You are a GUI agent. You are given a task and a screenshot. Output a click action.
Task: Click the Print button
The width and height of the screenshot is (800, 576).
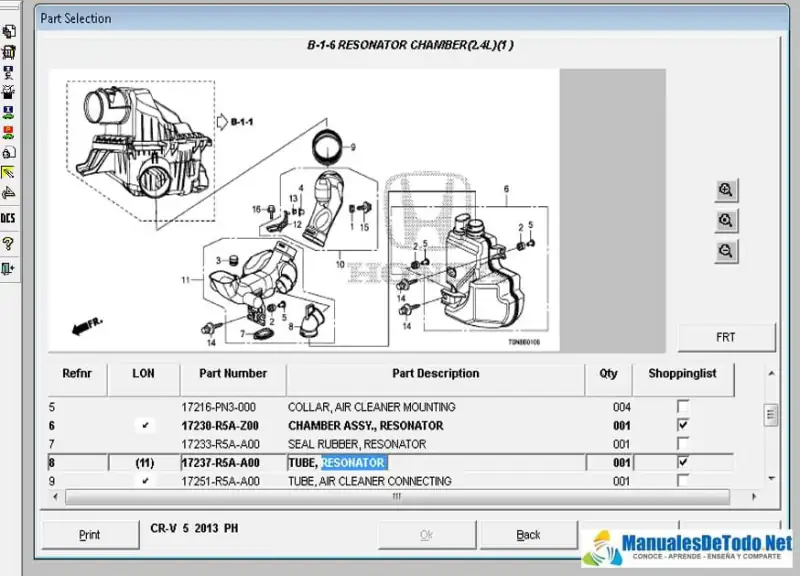coord(90,535)
